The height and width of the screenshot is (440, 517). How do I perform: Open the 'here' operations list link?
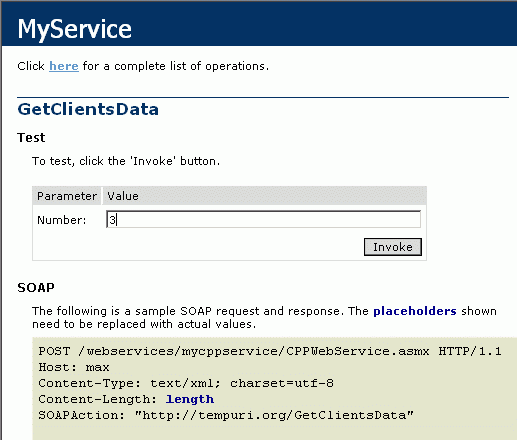pos(64,66)
